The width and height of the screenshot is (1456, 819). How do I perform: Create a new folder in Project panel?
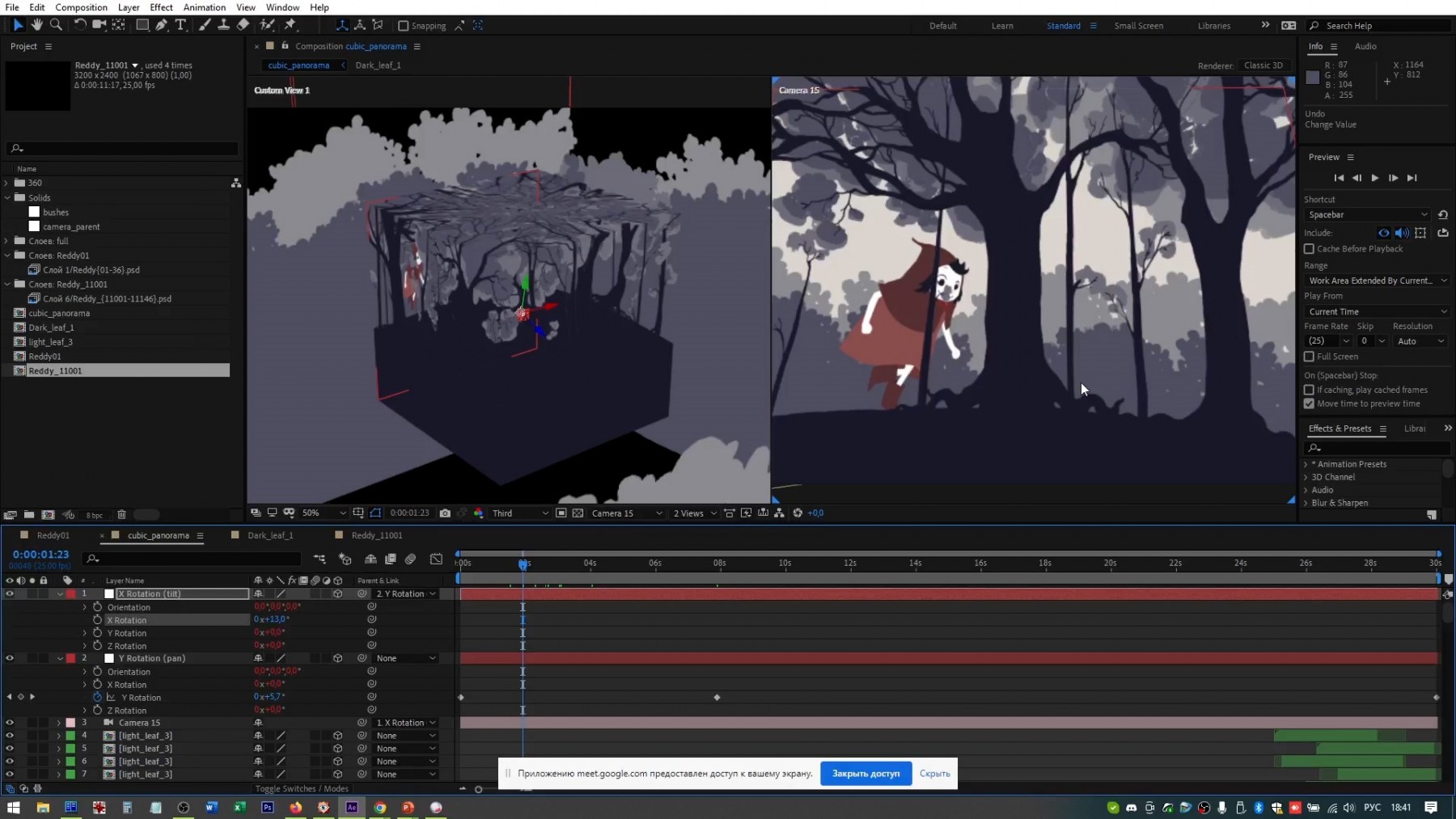point(29,515)
